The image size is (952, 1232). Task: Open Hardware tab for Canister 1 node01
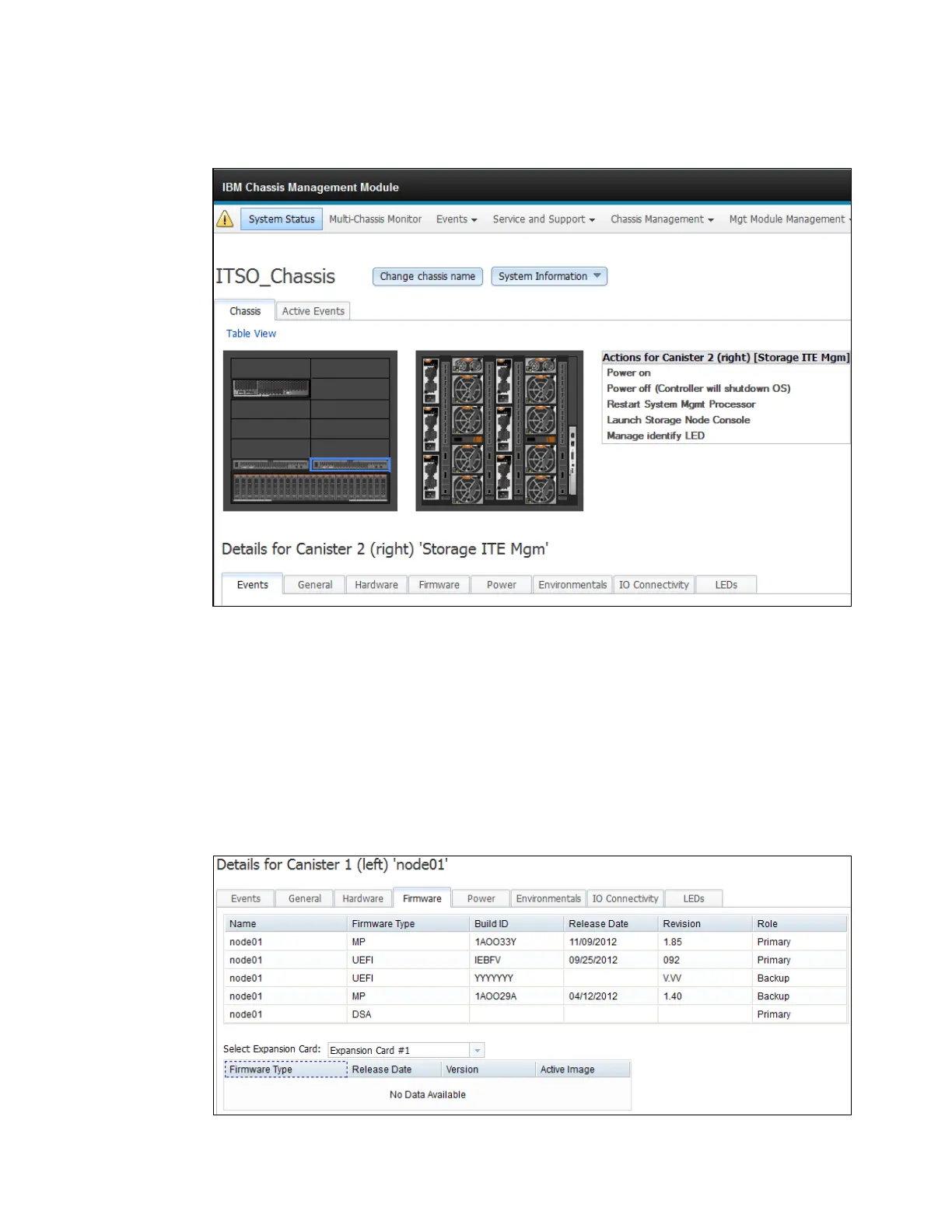click(363, 898)
